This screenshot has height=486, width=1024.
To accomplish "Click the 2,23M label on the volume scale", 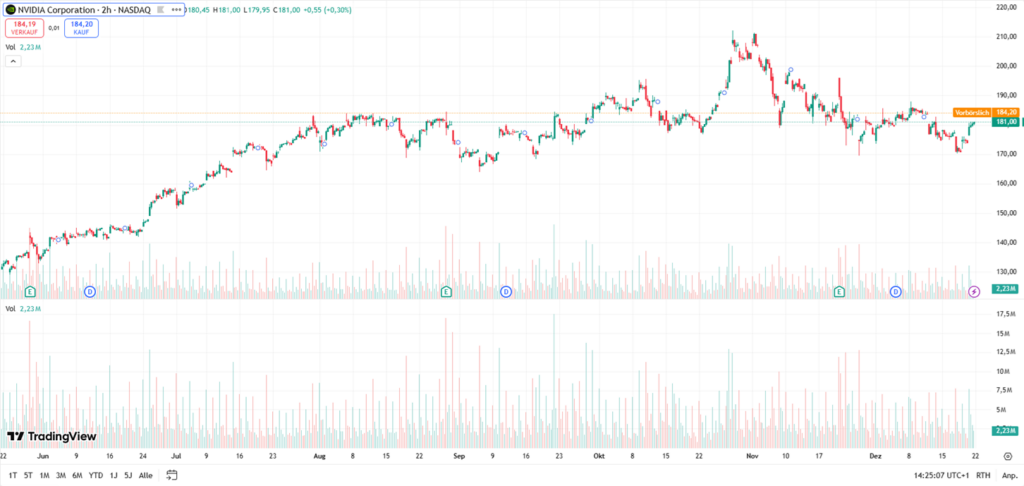I will pos(1006,430).
